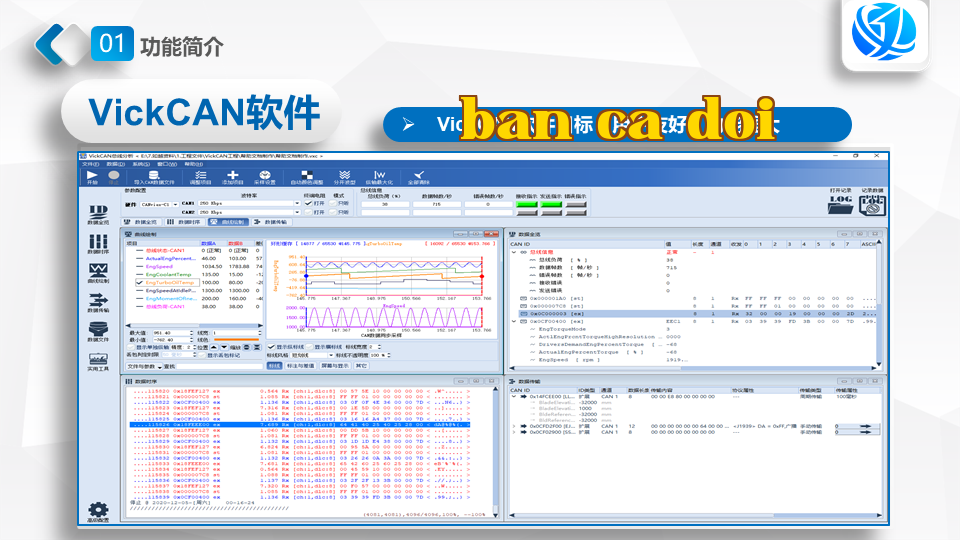Open the 采样设置 sampling settings icon
This screenshot has width=960, height=540.
(264, 175)
